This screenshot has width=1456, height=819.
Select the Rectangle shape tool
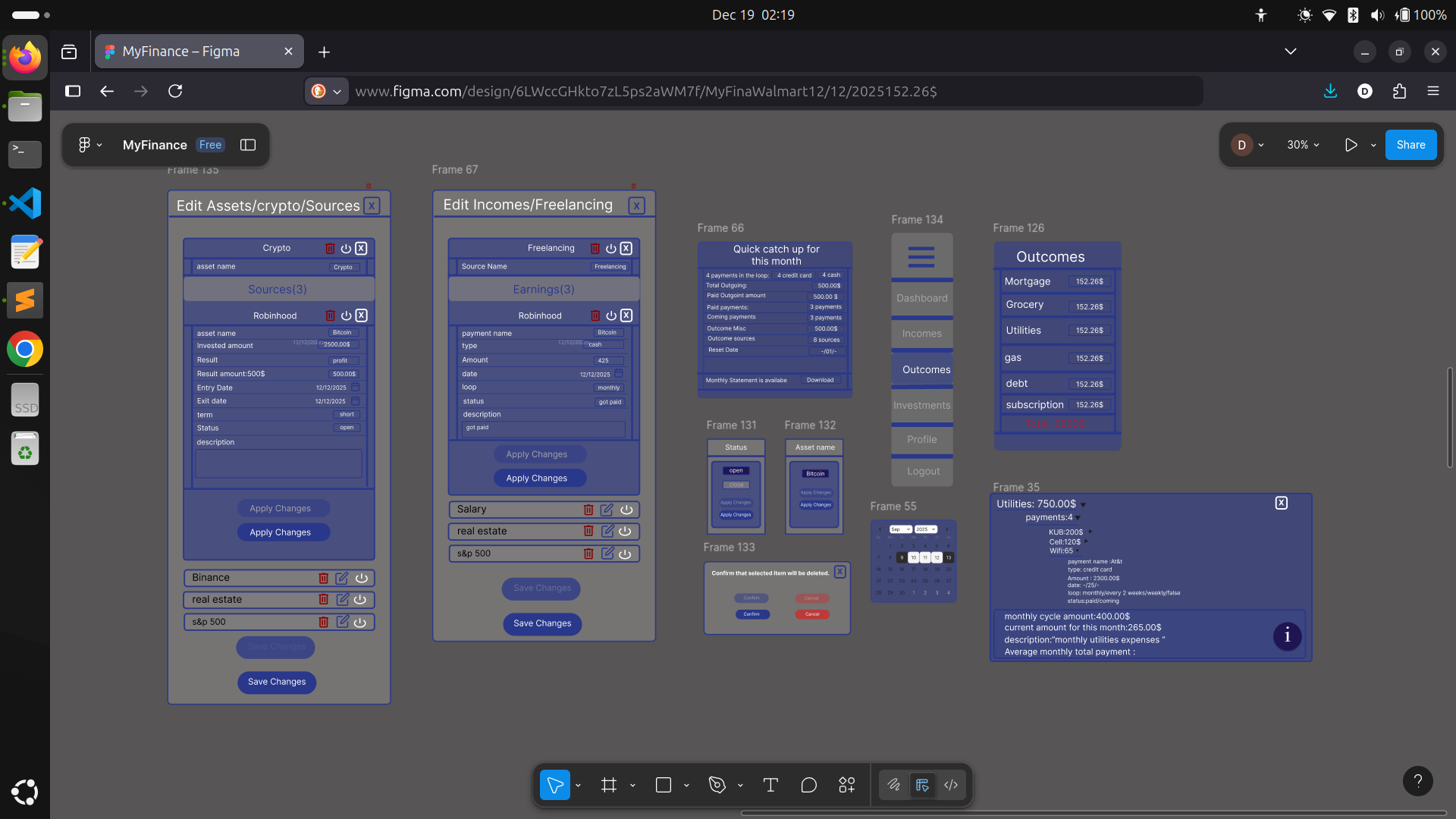click(x=664, y=785)
